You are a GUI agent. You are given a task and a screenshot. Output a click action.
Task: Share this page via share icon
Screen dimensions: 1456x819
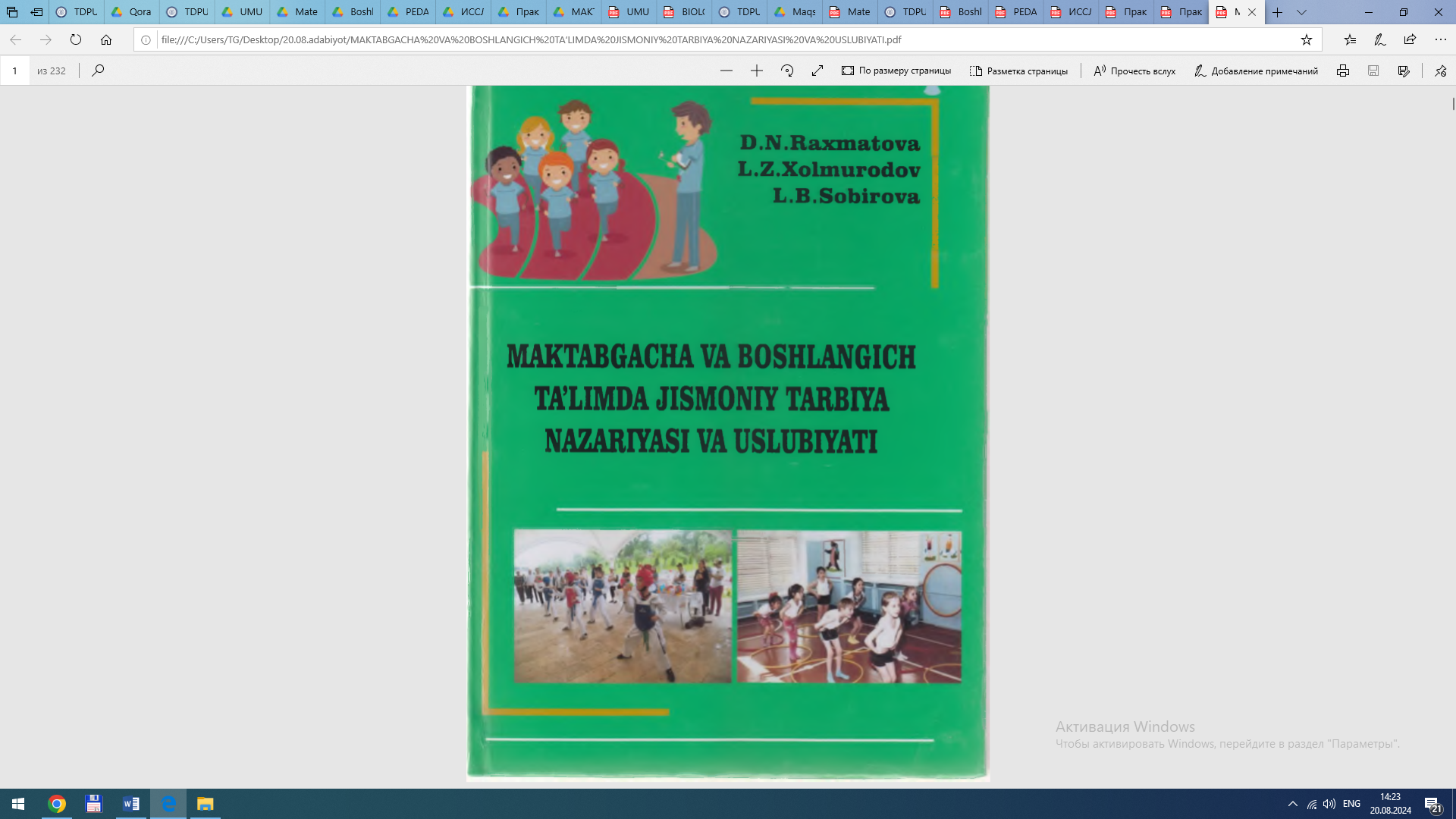pyautogui.click(x=1410, y=40)
